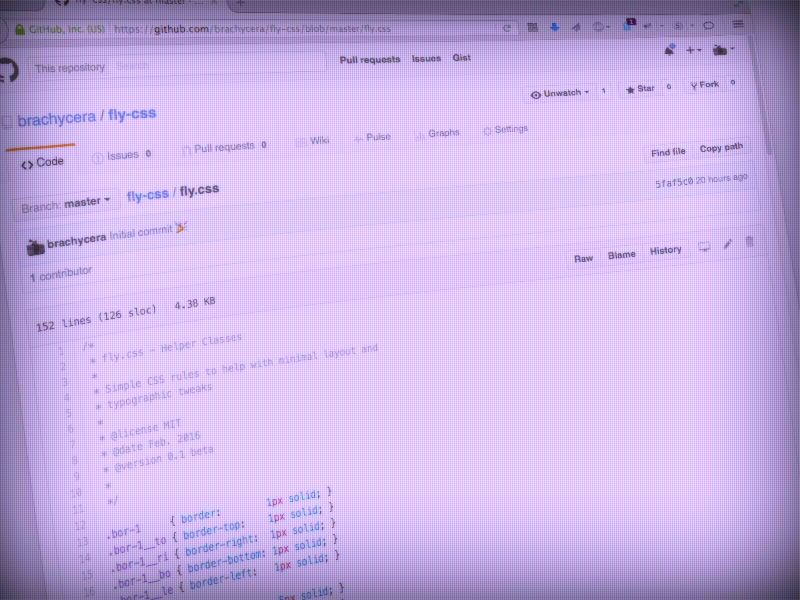The width and height of the screenshot is (800, 600).
Task: Click the 152 lines (126 sloc) text
Action: pos(96,318)
